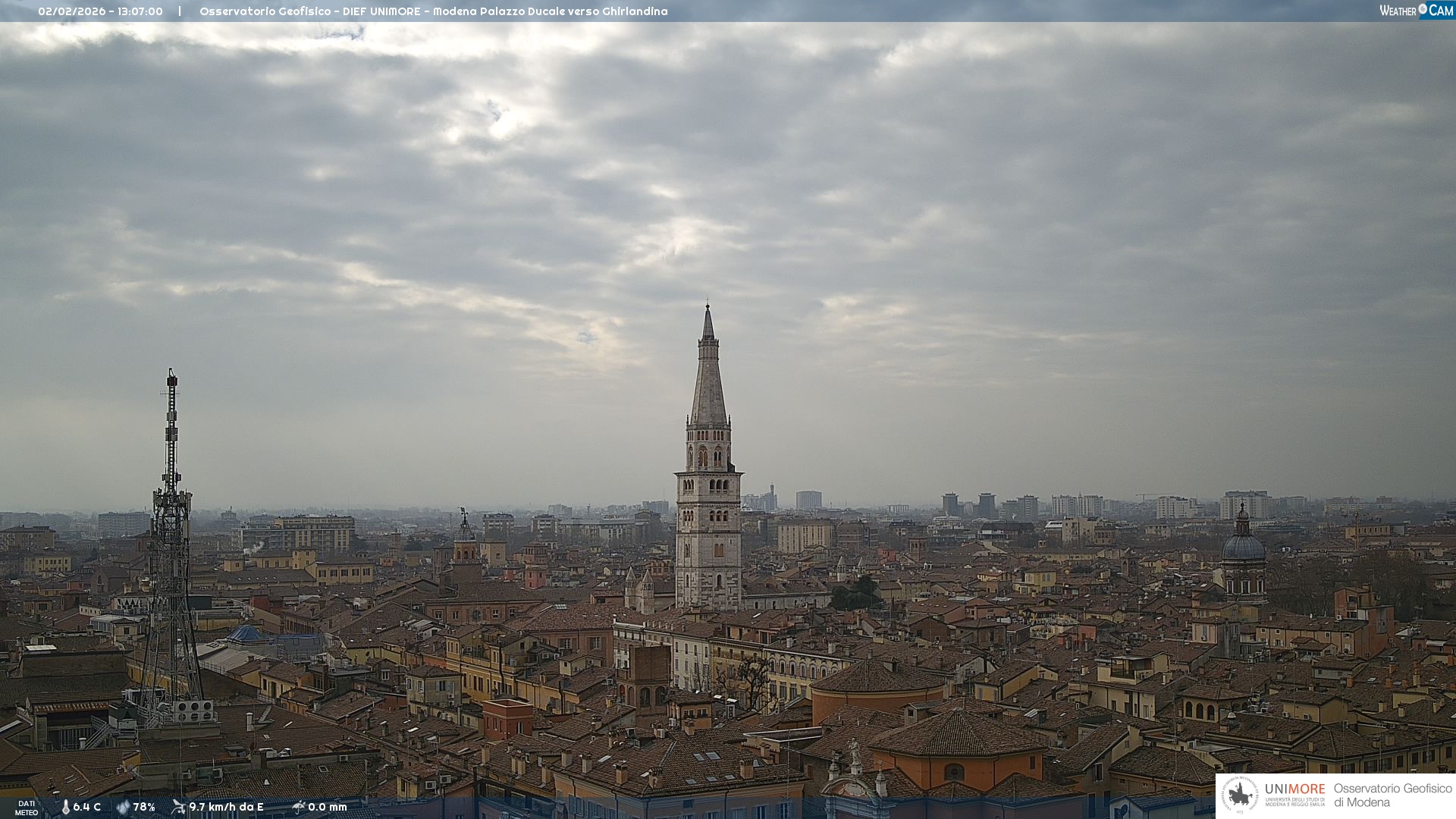Click the 0.0 mm rainfall value
Screen dimensions: 1456x819
click(x=328, y=807)
